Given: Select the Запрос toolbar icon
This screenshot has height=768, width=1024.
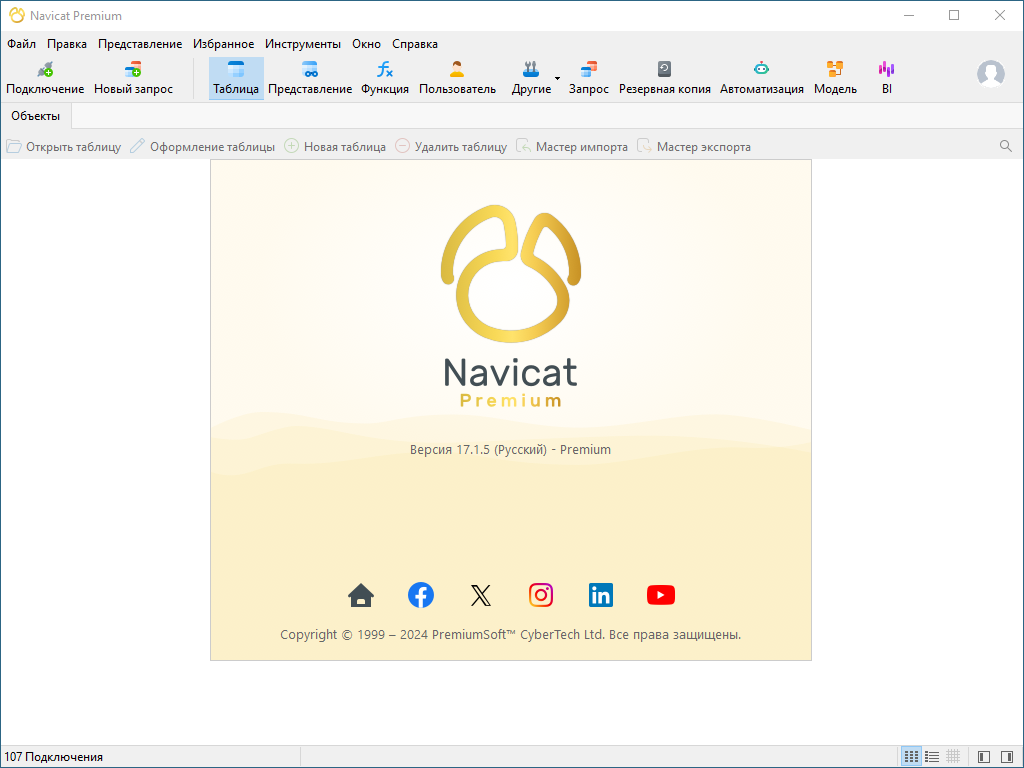Looking at the screenshot, I should click(588, 78).
